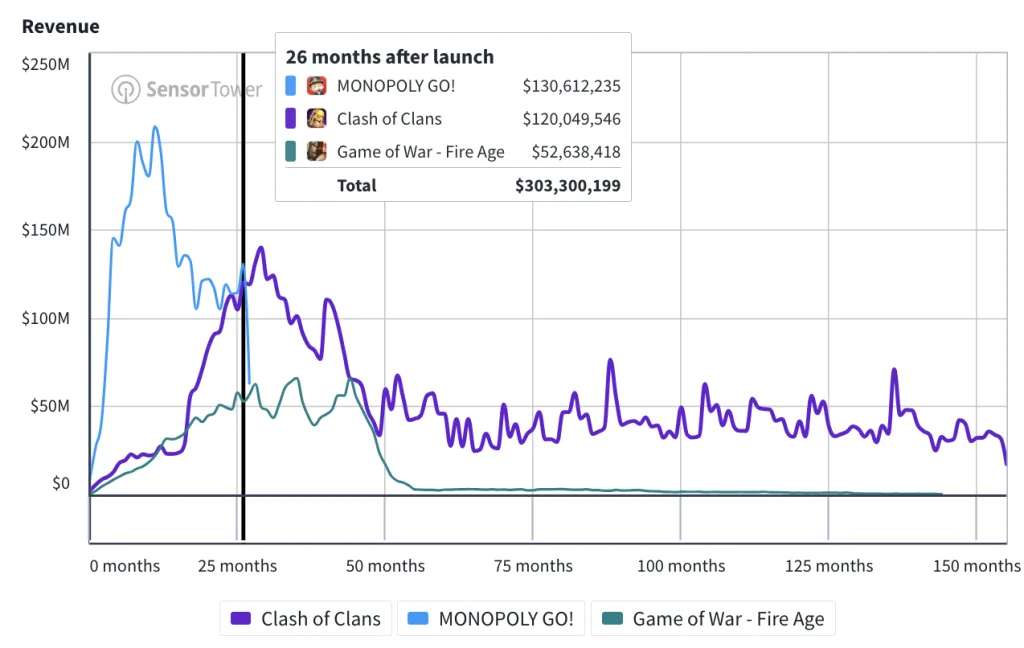The image size is (1024, 648).
Task: Hide Game of War - Fire Age legend series
Action: click(713, 619)
